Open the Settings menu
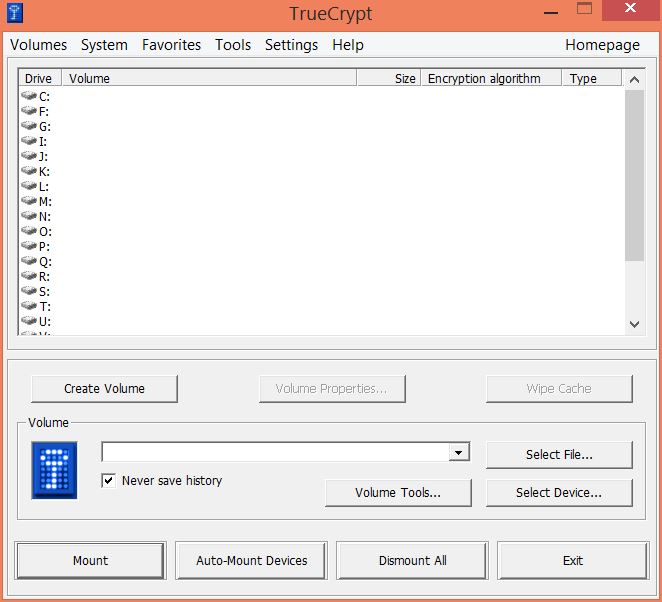This screenshot has height=602, width=662. [x=291, y=45]
